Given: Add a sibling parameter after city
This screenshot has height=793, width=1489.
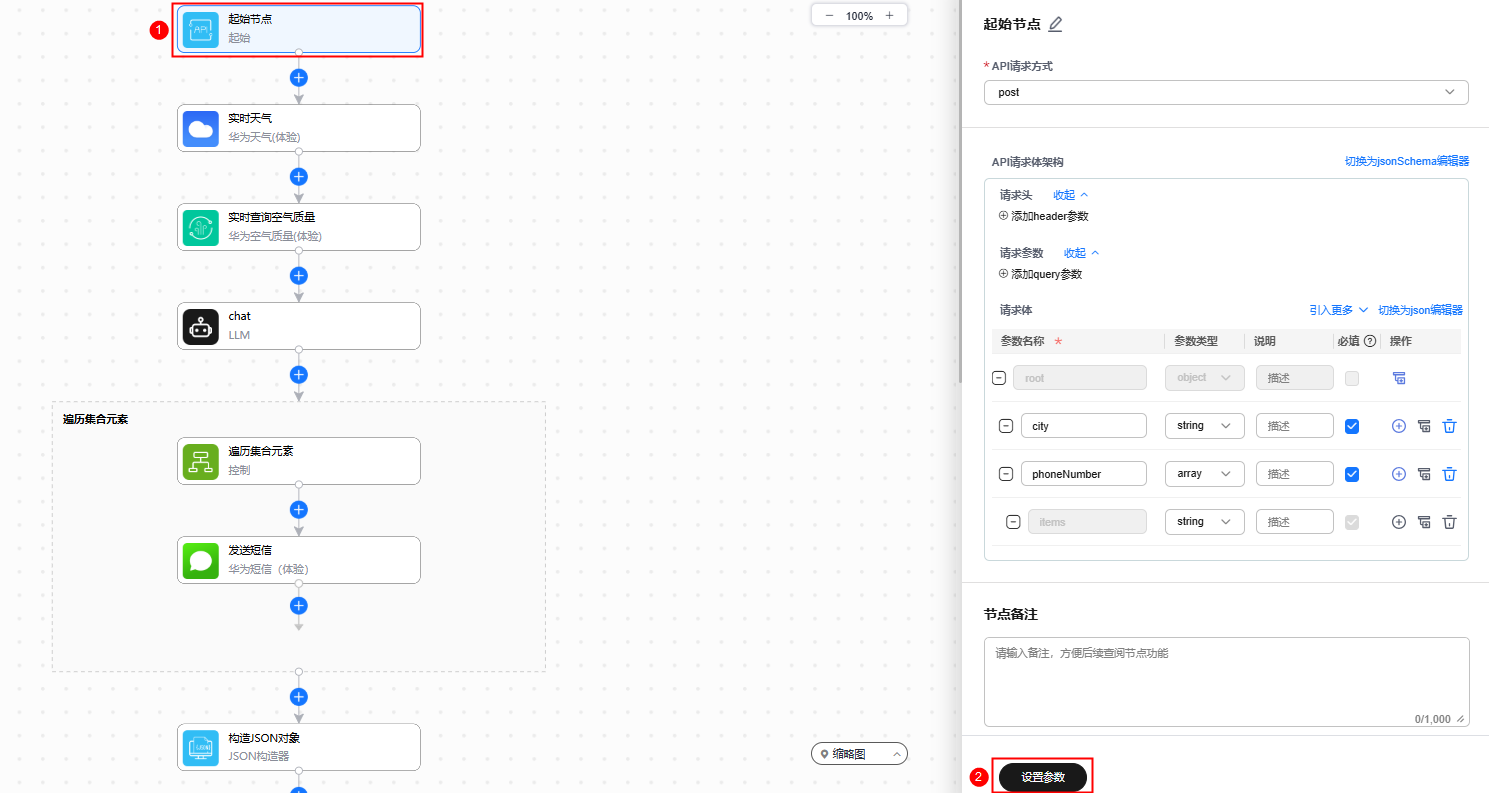Looking at the screenshot, I should coord(1398,426).
